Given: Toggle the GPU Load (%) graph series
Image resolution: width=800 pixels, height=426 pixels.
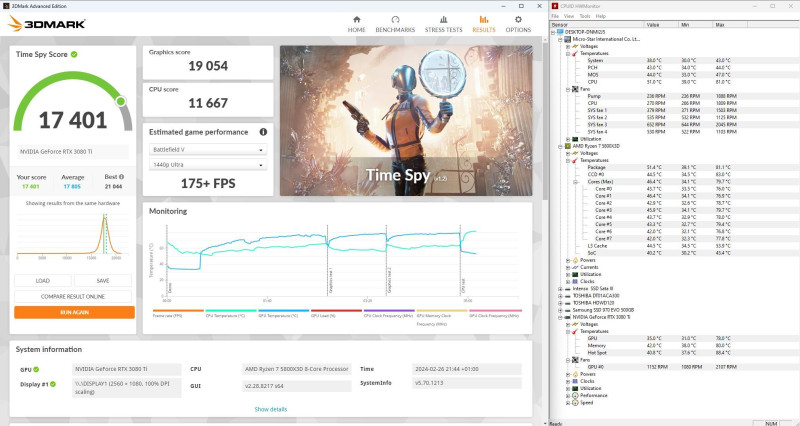Looking at the screenshot, I should (x=336, y=313).
